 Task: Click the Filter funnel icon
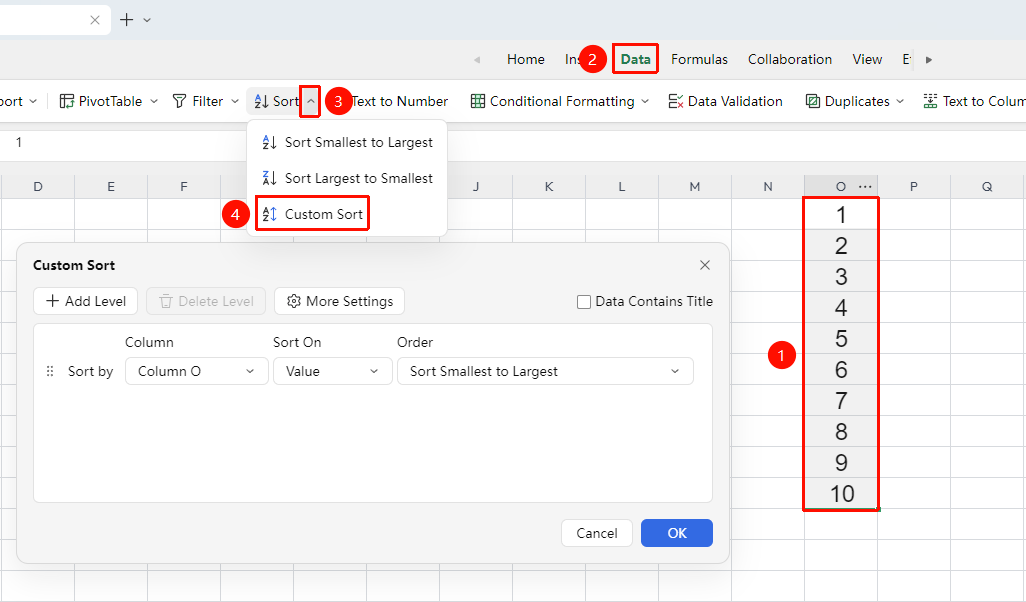tap(179, 101)
